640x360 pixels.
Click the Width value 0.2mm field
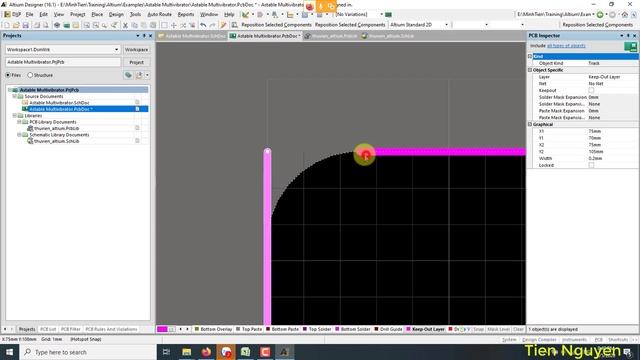(x=612, y=158)
